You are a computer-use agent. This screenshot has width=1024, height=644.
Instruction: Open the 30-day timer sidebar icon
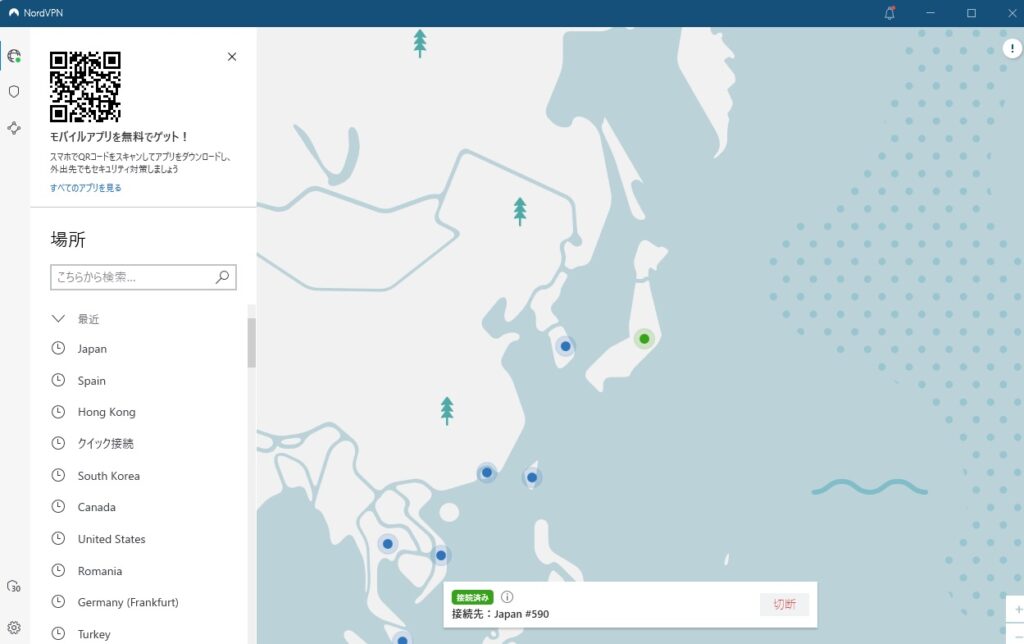point(14,586)
